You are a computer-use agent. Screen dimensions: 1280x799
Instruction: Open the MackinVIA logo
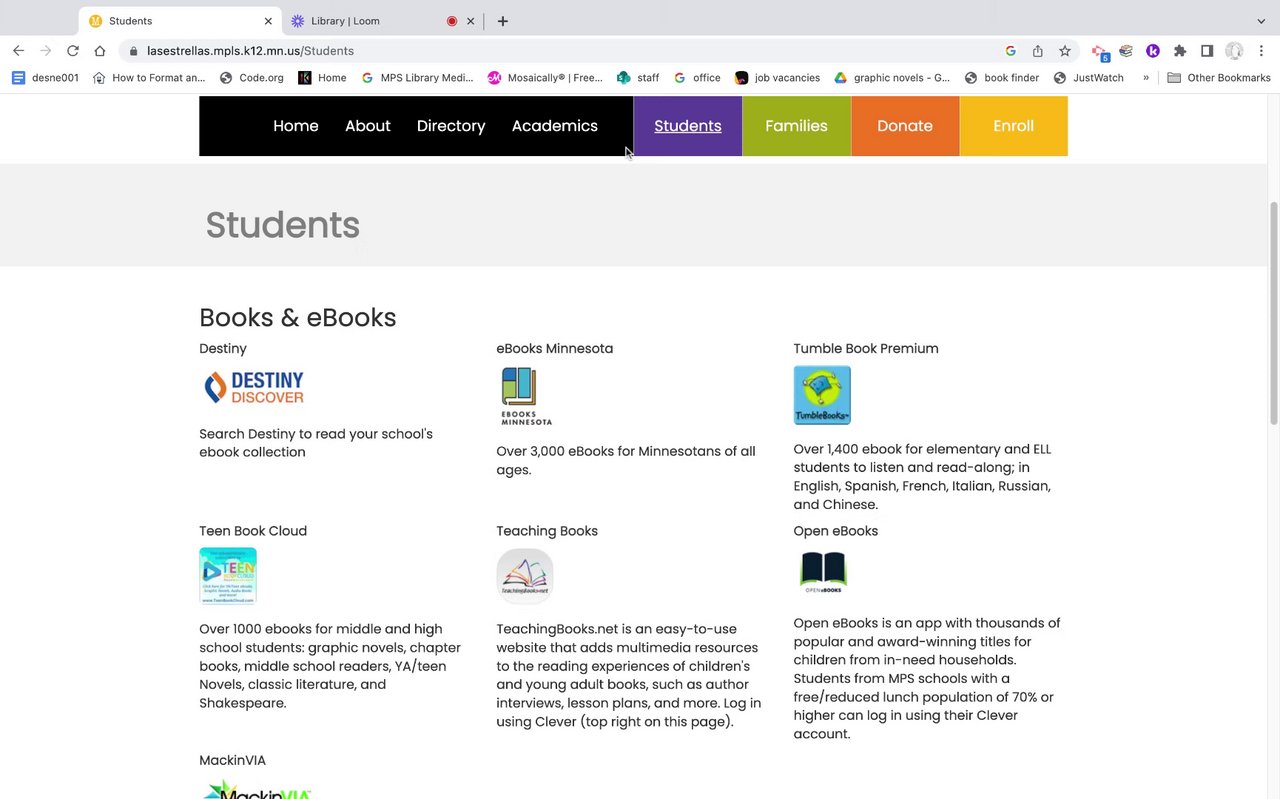click(257, 790)
